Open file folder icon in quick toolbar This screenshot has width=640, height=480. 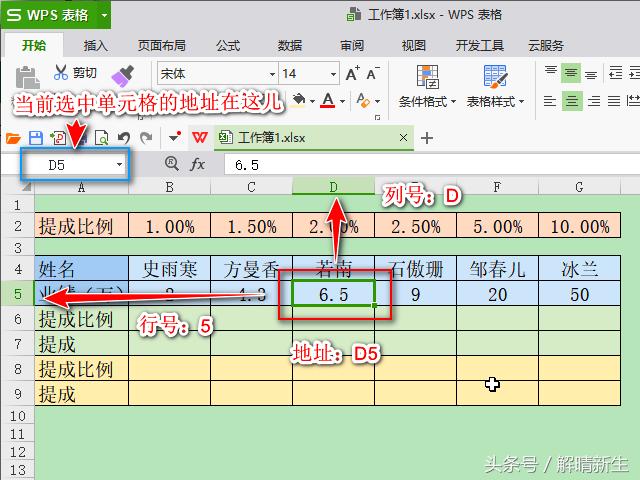point(13,138)
